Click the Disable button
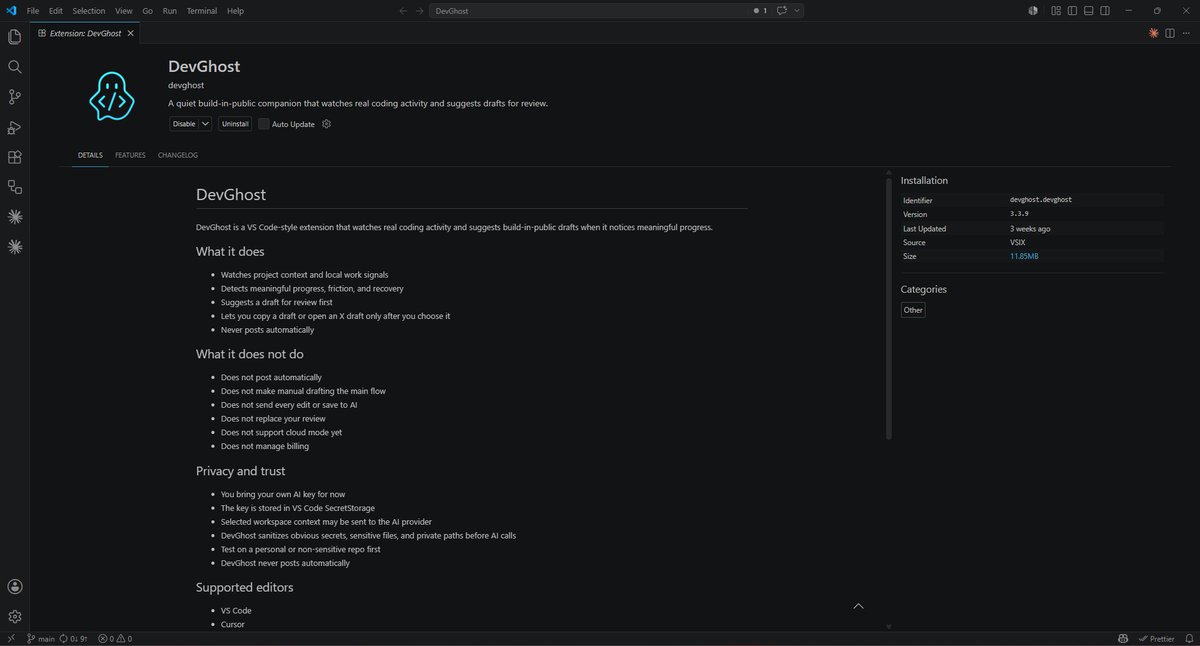 click(184, 124)
